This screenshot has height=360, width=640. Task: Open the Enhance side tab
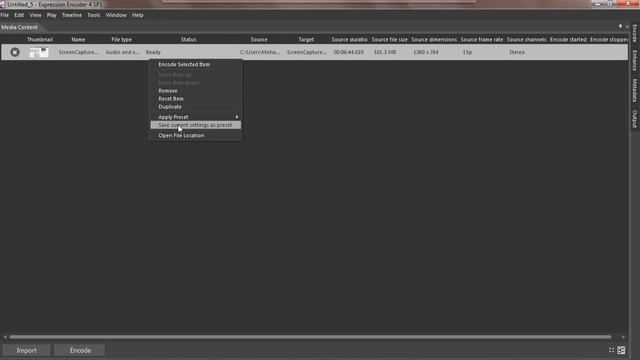[x=635, y=60]
